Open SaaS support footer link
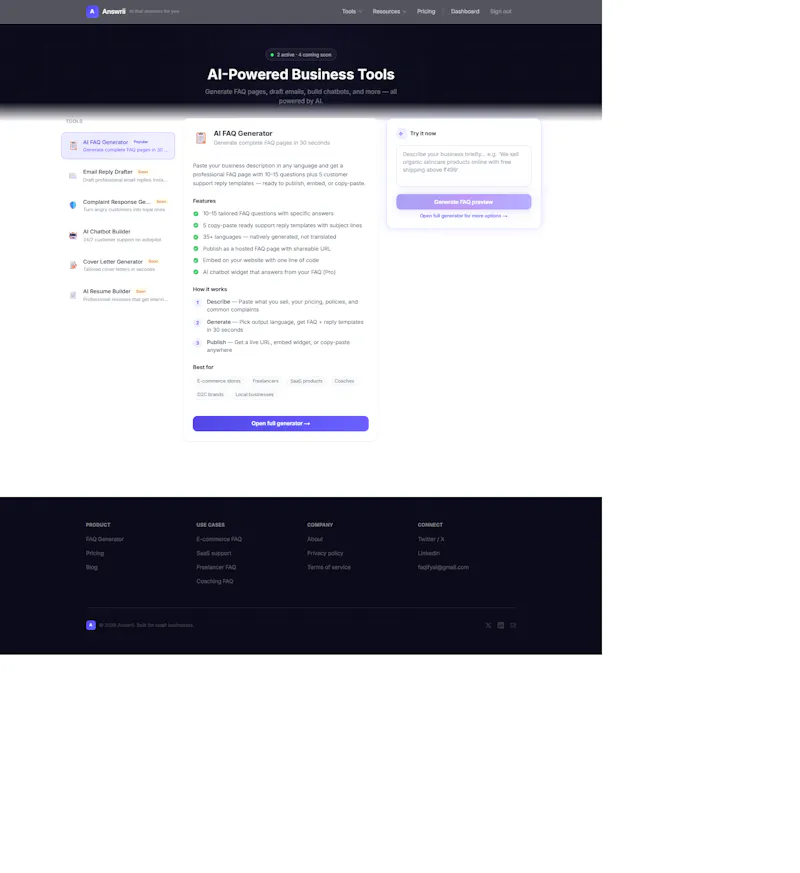The image size is (800, 873). (x=213, y=553)
